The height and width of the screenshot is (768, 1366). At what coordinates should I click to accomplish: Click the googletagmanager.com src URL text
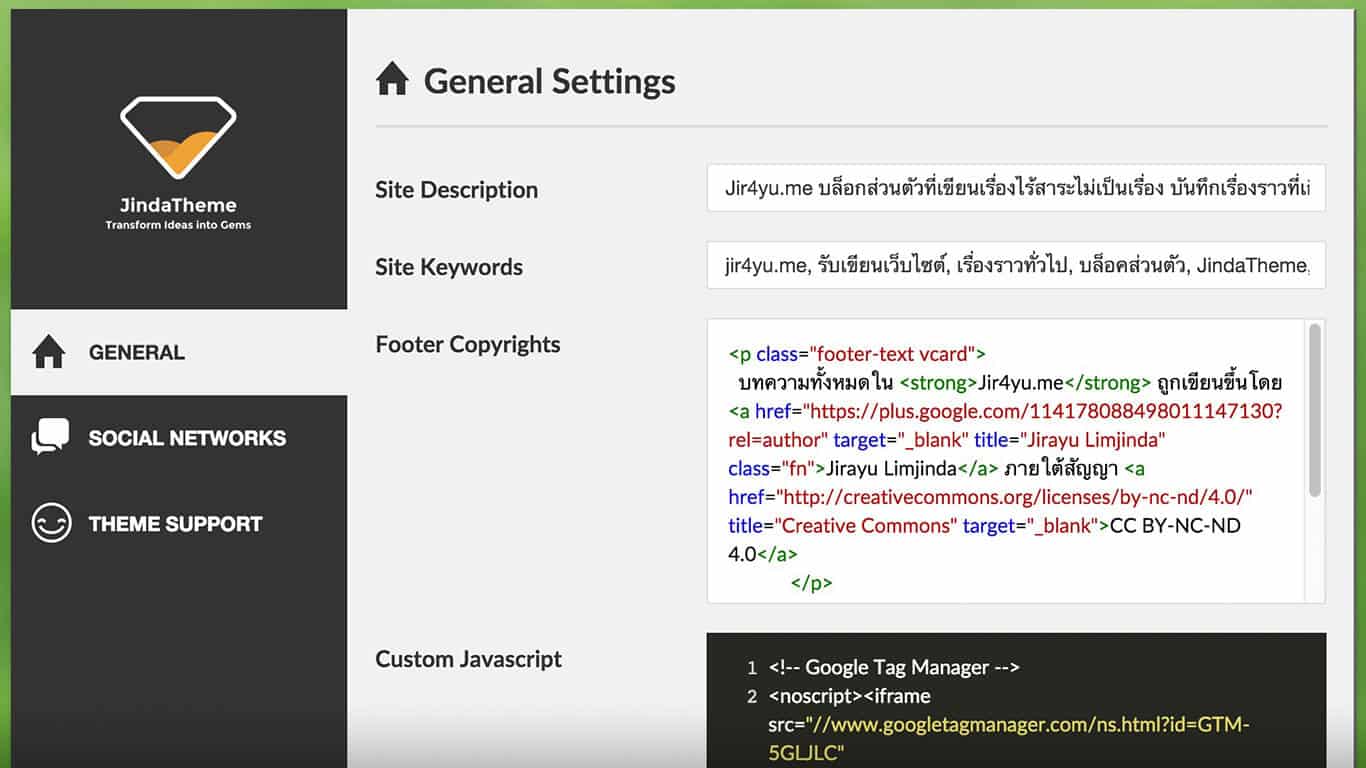[x=1010, y=738]
